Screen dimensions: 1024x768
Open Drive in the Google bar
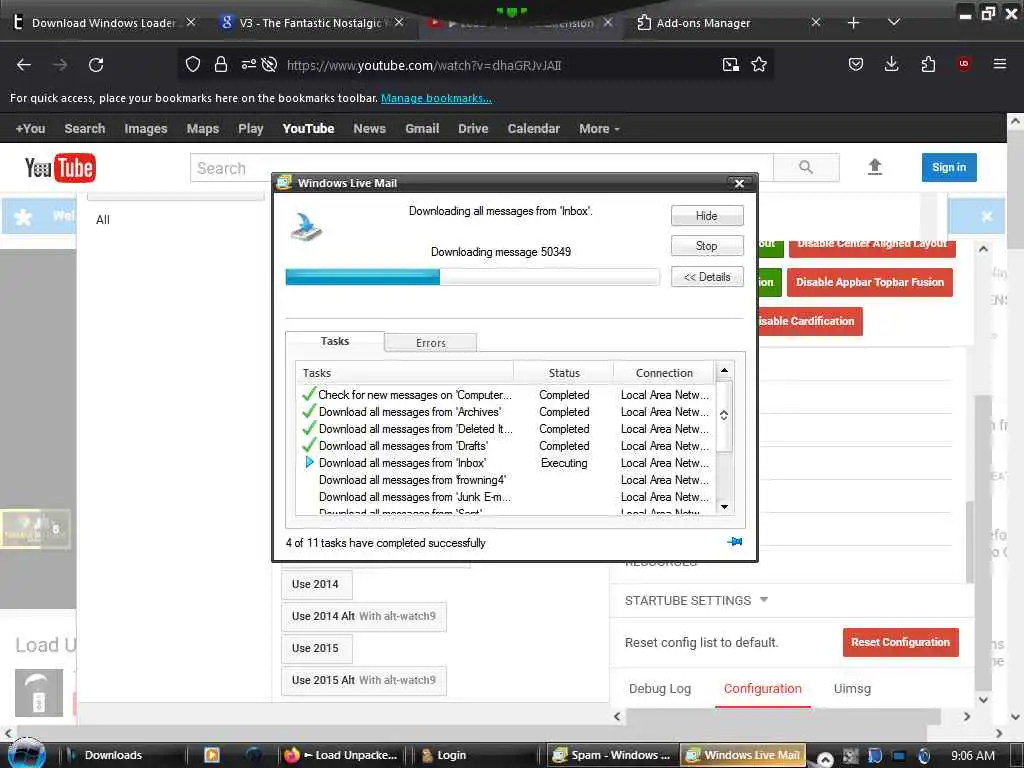click(473, 129)
